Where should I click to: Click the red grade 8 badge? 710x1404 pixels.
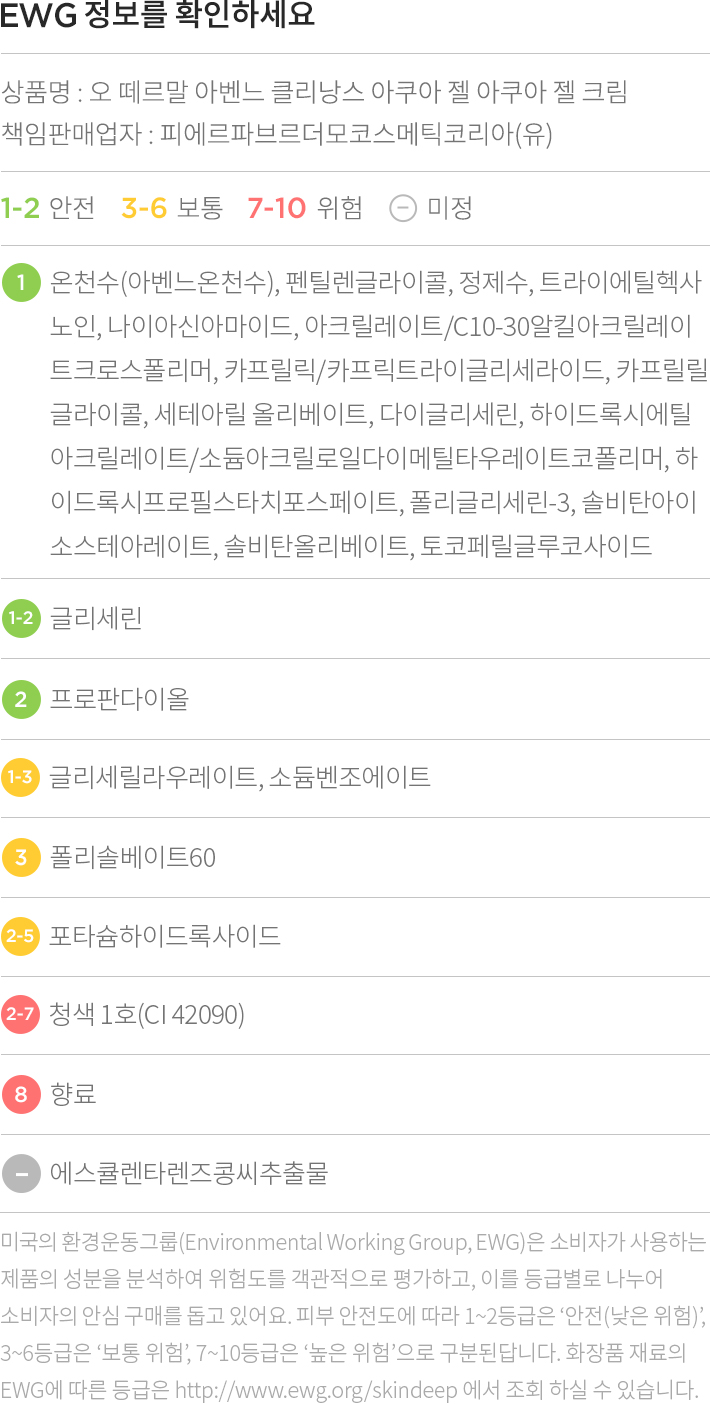coord(21,1094)
